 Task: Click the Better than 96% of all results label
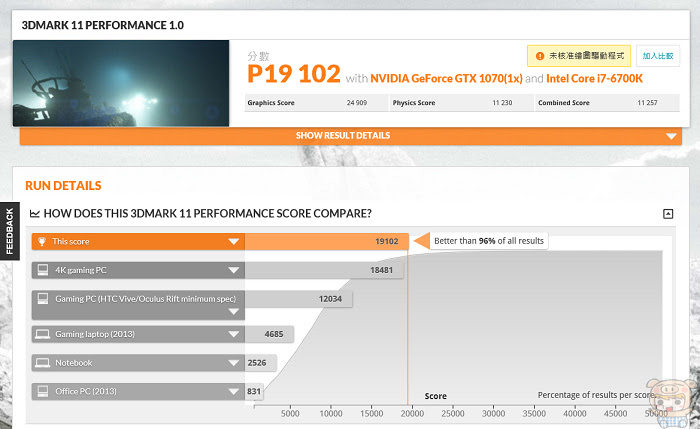pyautogui.click(x=489, y=241)
